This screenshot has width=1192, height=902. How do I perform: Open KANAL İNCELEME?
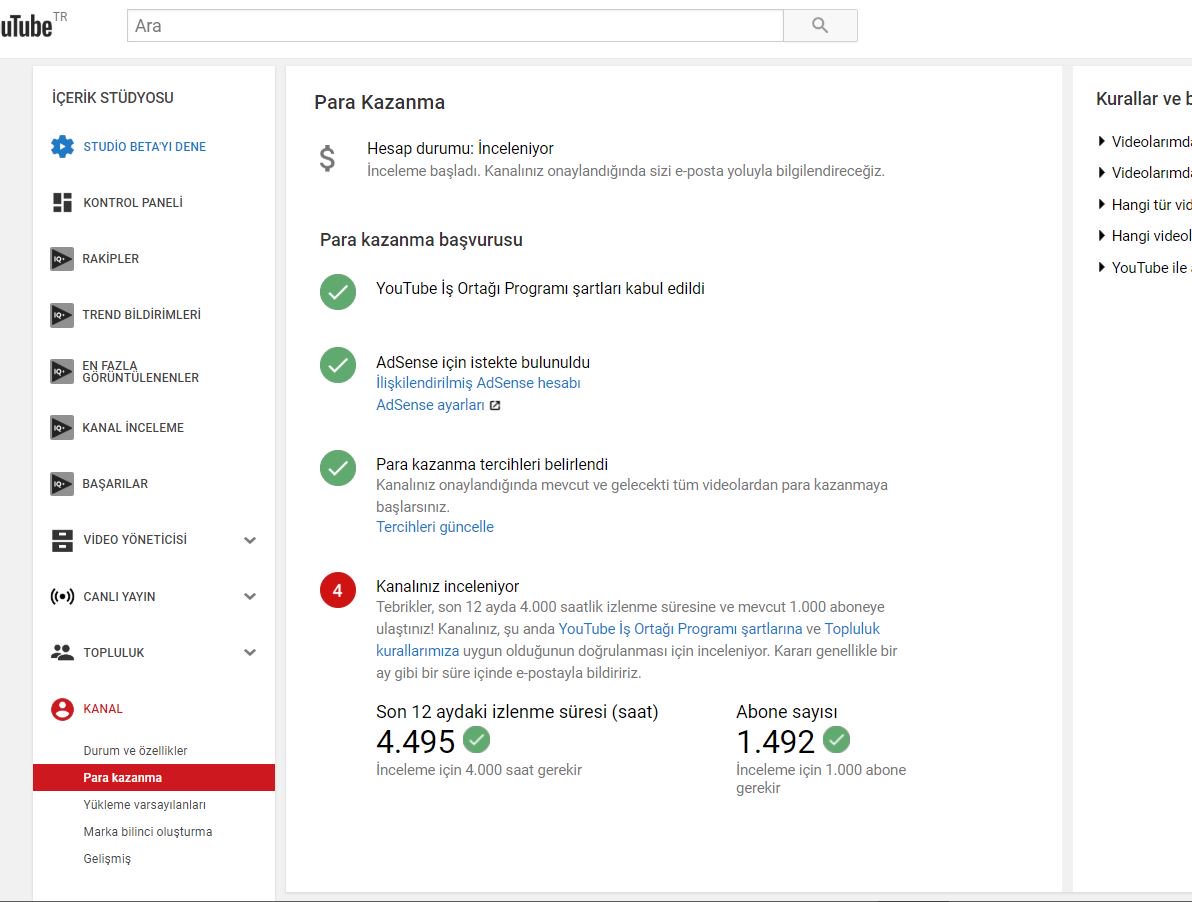[x=133, y=428]
